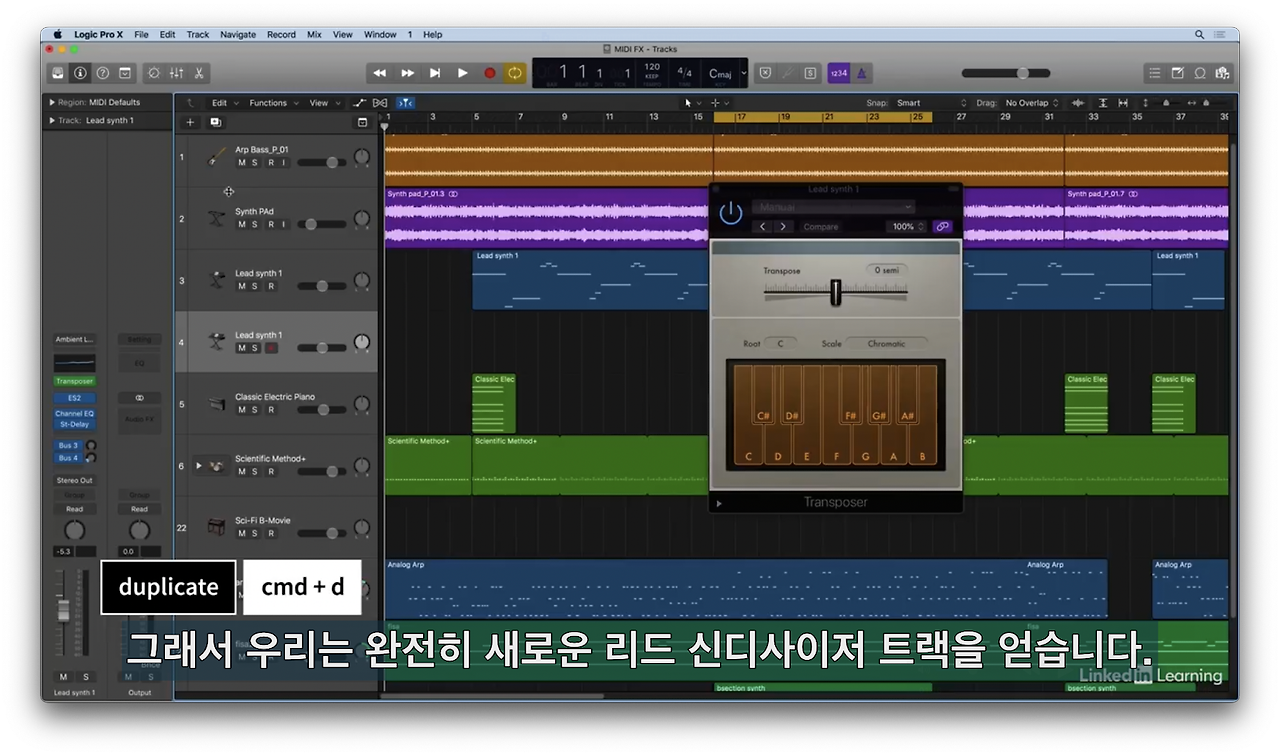The image size is (1280, 756).
Task: Fast forward the playhead
Action: coord(407,73)
